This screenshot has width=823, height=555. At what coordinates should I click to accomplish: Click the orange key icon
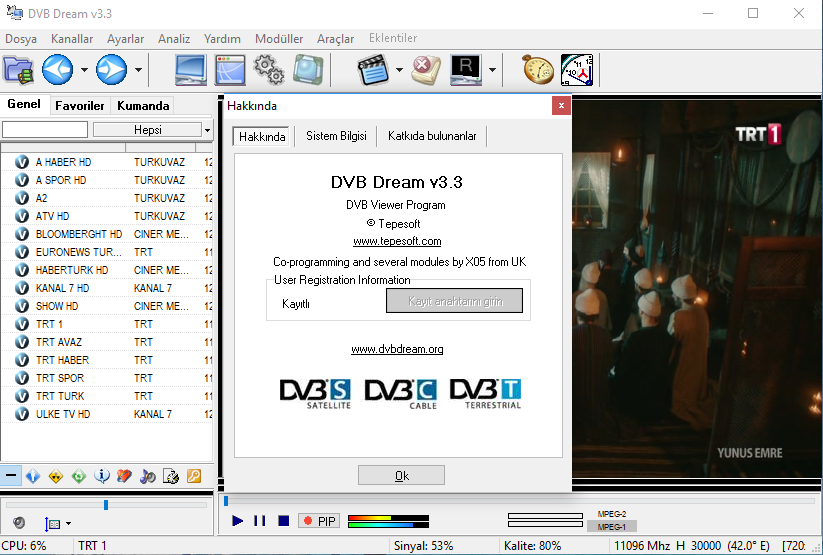[194, 476]
